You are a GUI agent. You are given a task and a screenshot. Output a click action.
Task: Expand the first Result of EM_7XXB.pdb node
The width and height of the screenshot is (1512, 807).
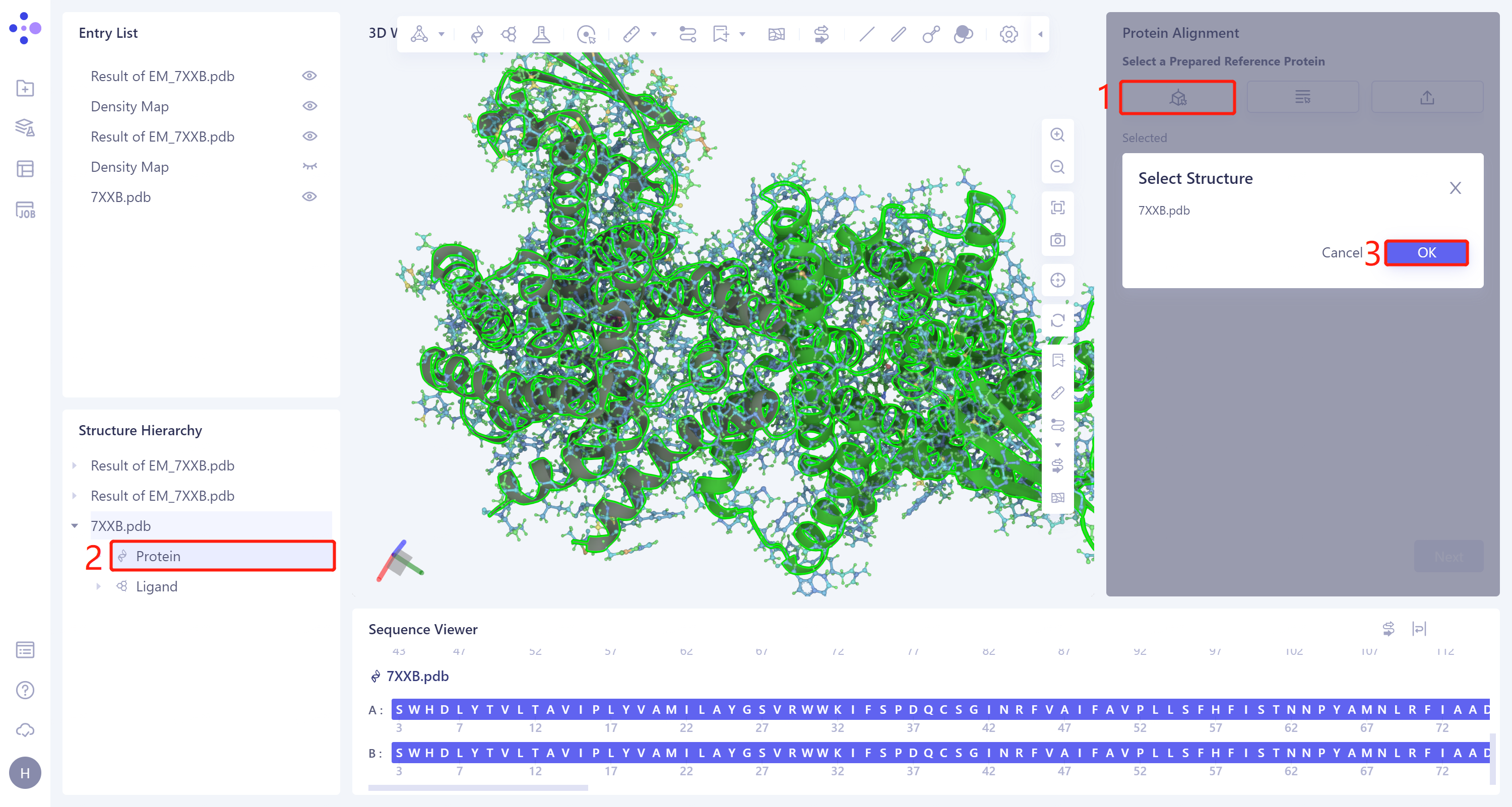click(x=75, y=465)
